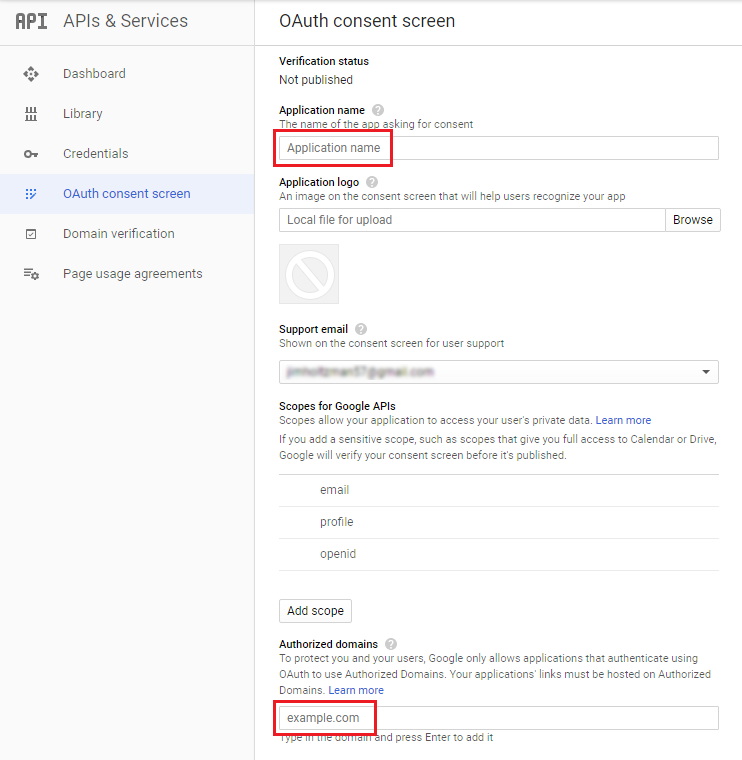Image resolution: width=742 pixels, height=760 pixels.
Task: Open Learn more link about scopes
Action: 623,420
